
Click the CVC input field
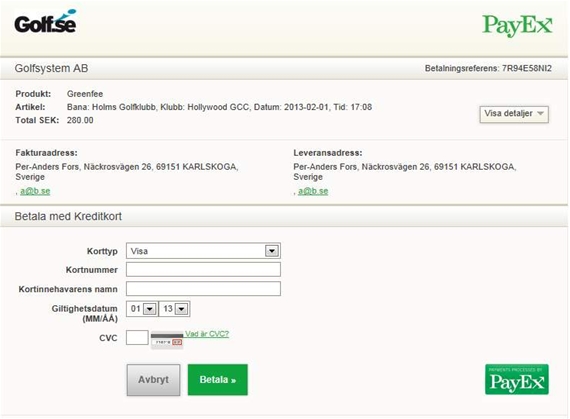[137, 337]
